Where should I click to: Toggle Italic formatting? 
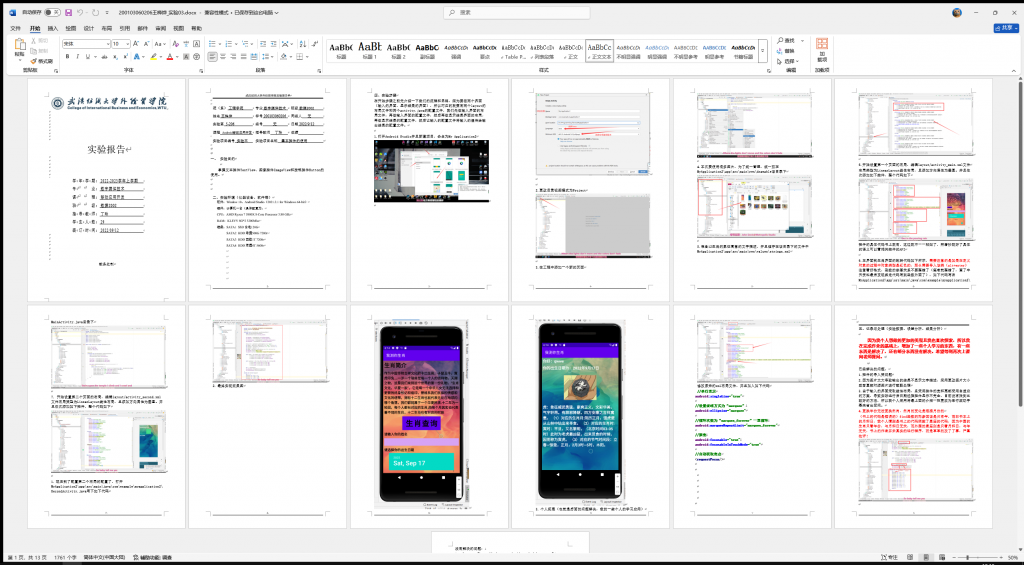tap(78, 57)
